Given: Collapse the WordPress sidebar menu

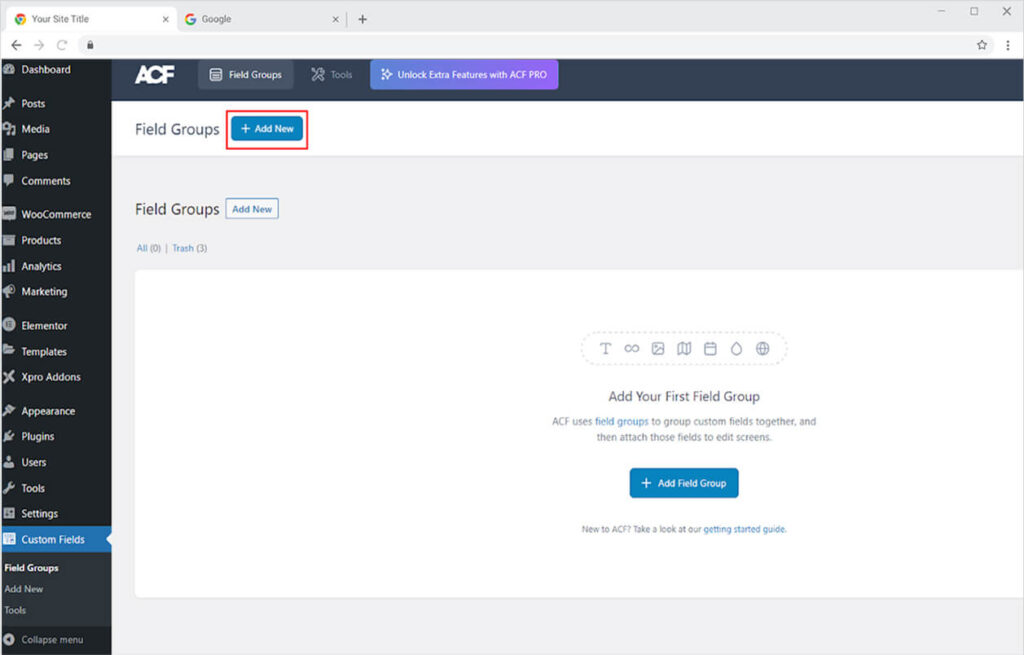Looking at the screenshot, I should click(x=51, y=640).
